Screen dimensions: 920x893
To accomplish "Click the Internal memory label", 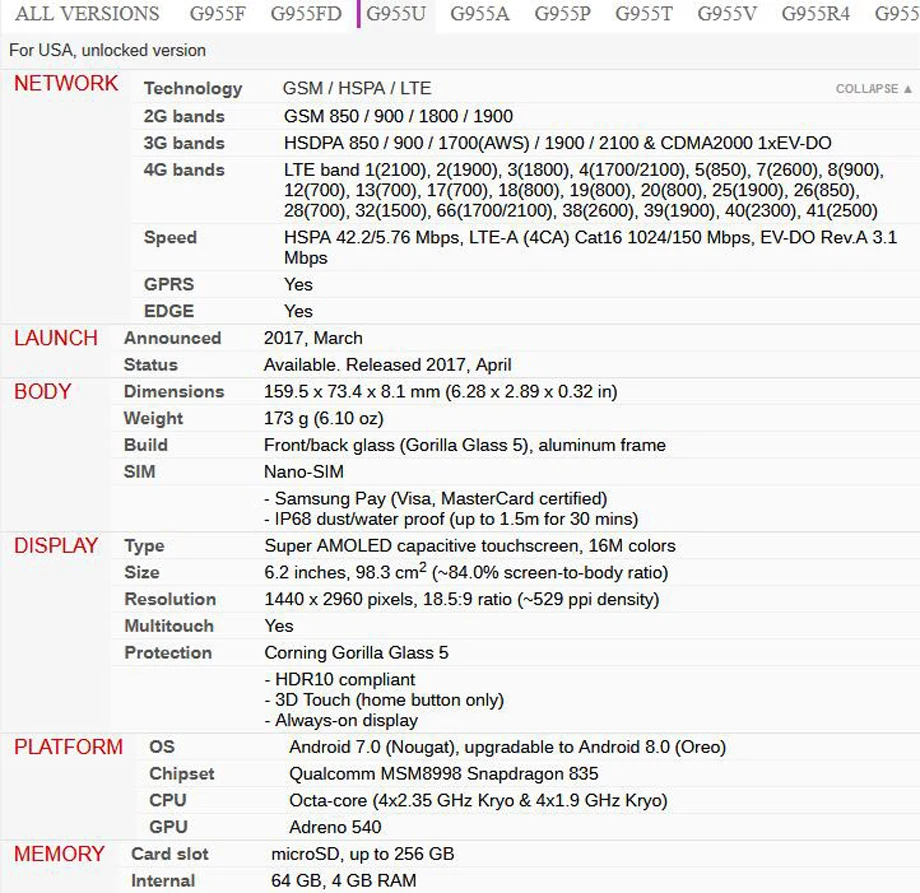I will [x=163, y=881].
